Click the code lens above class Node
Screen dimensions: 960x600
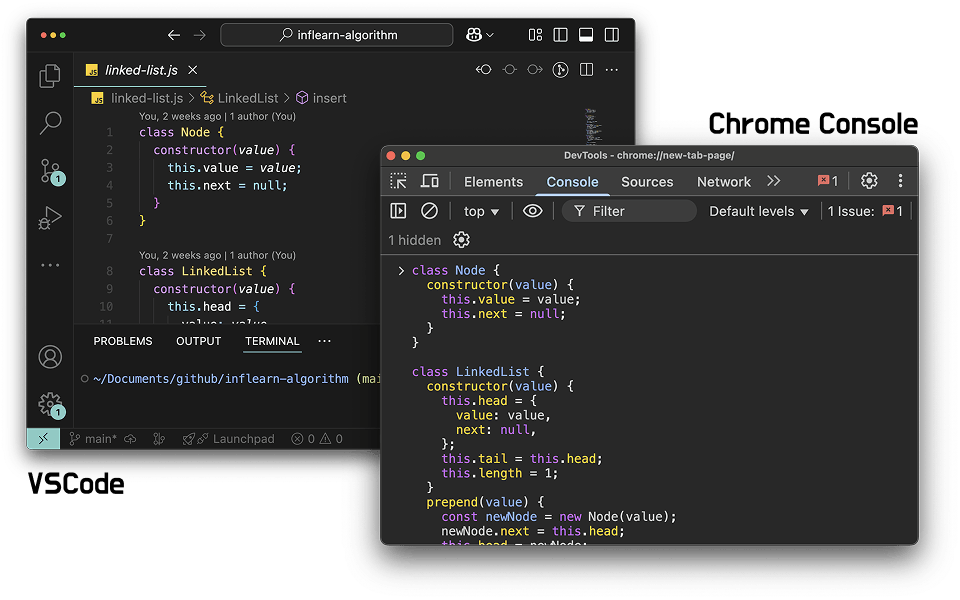tap(217, 116)
